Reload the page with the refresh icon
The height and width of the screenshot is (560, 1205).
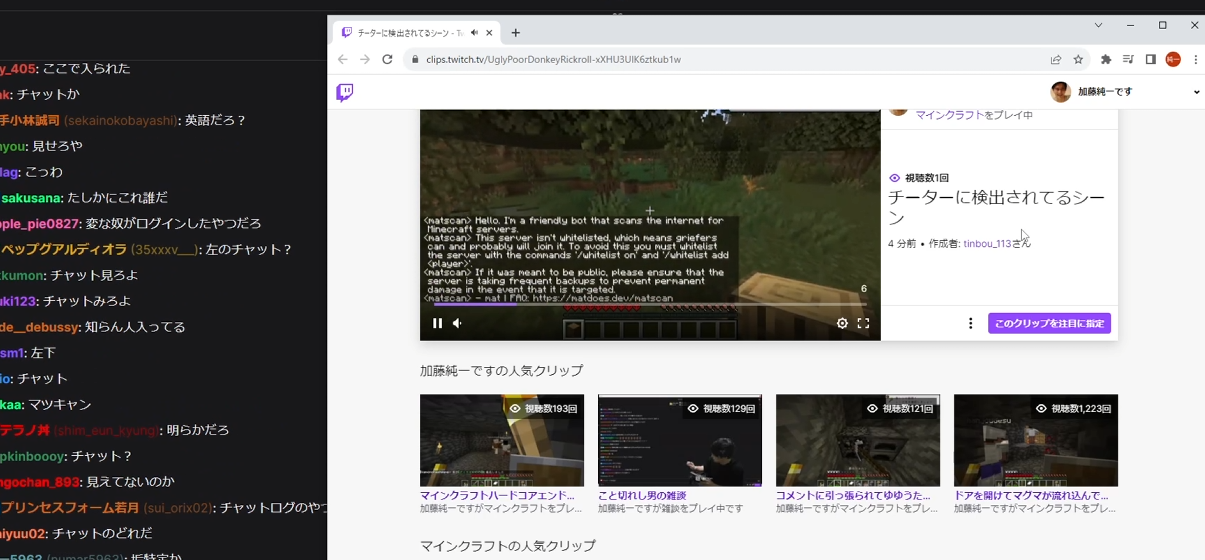tap(387, 59)
